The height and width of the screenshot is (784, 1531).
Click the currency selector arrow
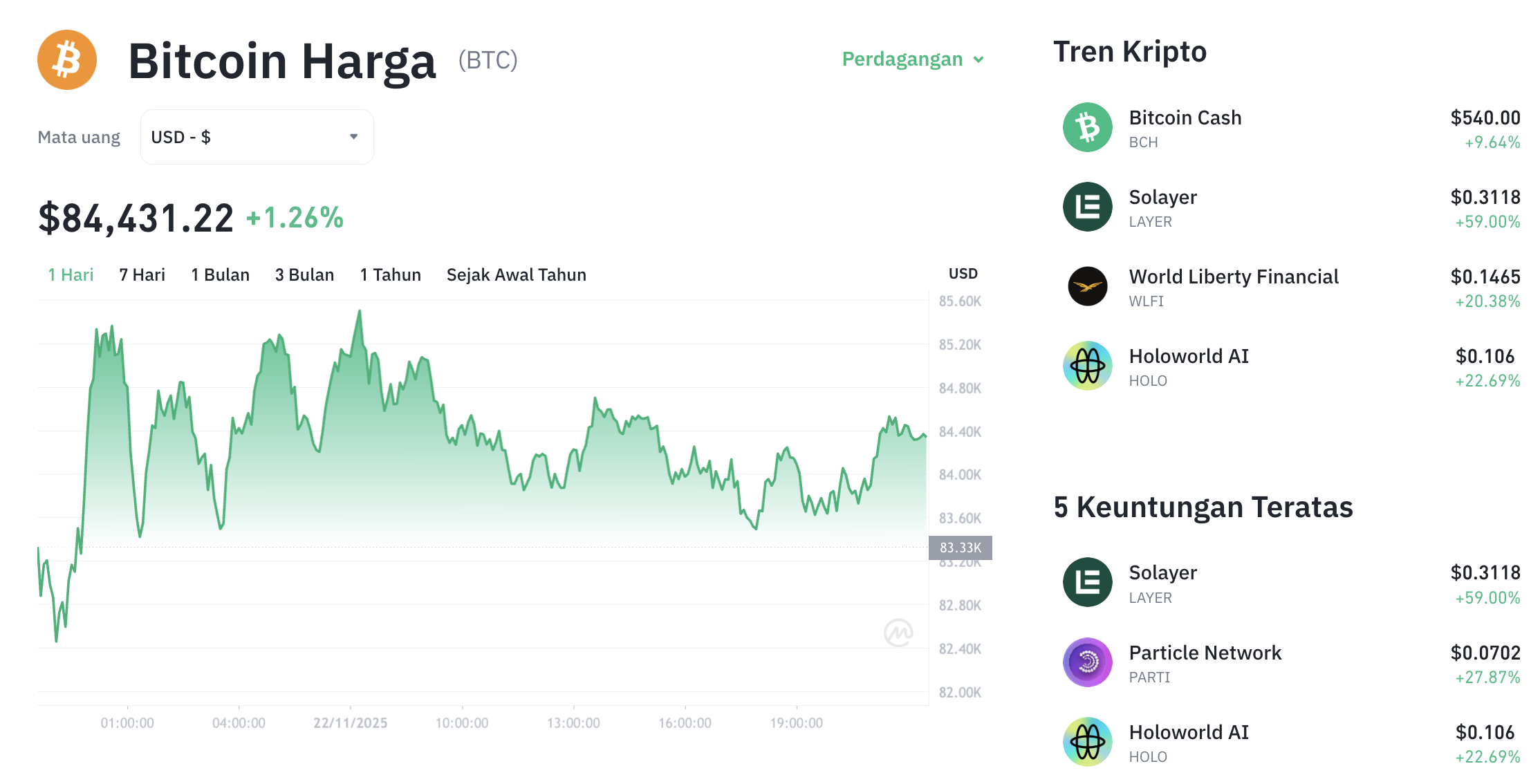point(353,136)
